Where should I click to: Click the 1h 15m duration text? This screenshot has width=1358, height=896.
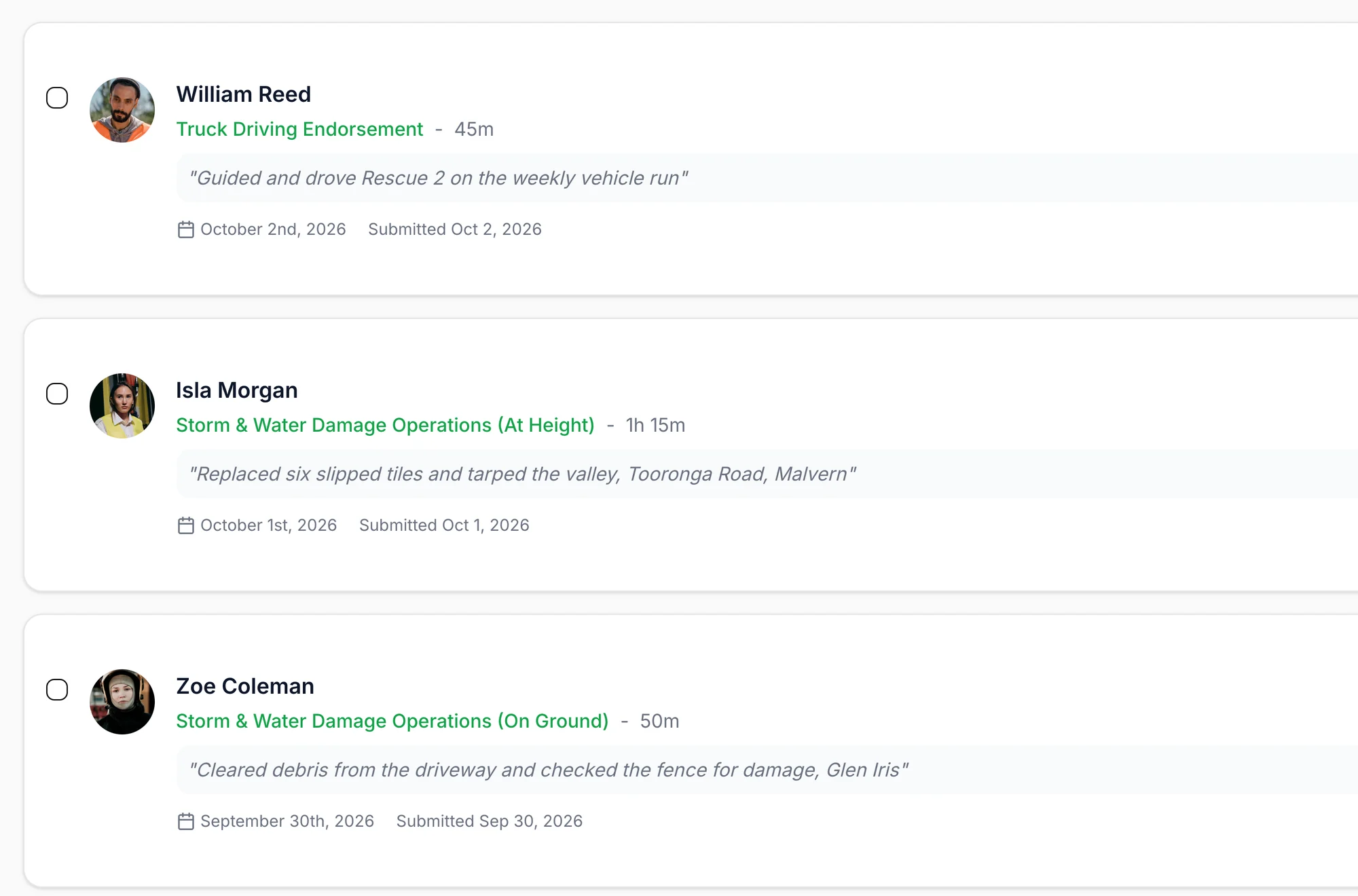click(x=655, y=425)
